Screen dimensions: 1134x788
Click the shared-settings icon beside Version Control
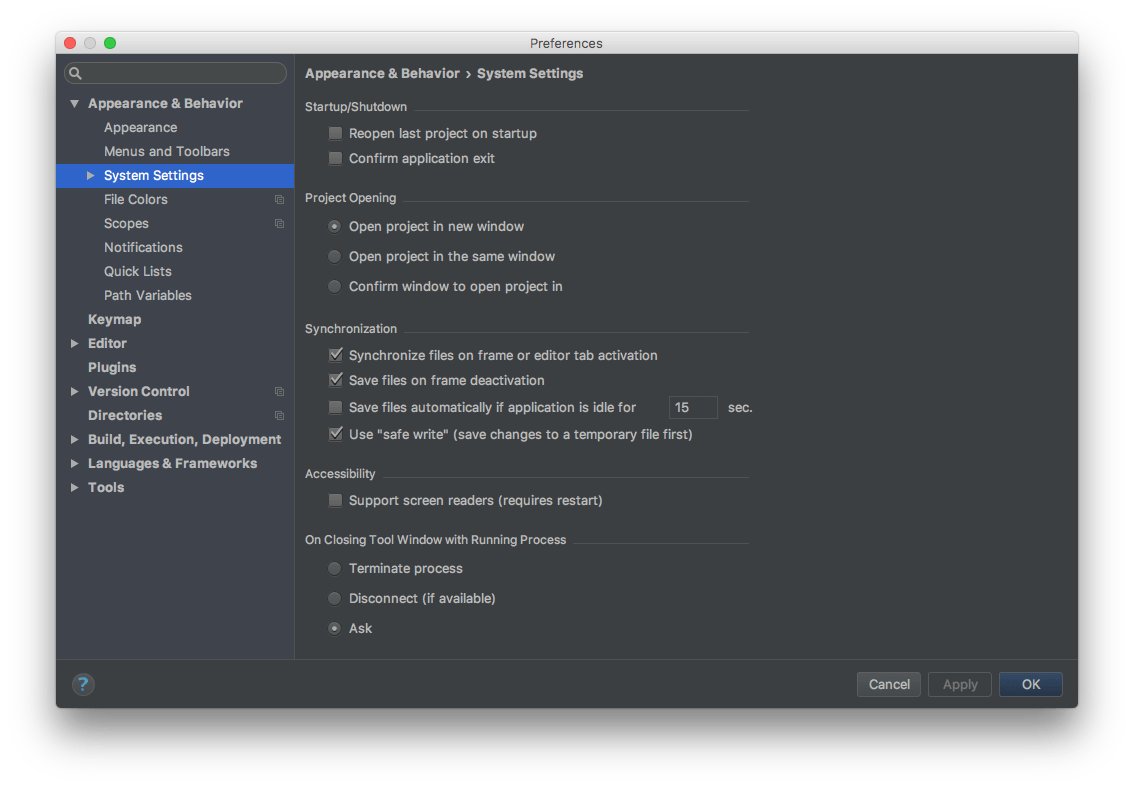(279, 391)
